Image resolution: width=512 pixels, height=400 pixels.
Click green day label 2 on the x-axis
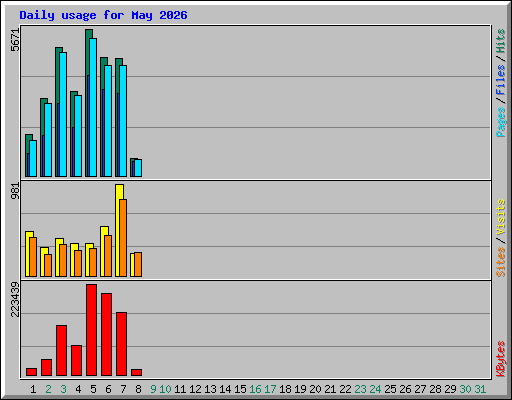click(x=48, y=389)
